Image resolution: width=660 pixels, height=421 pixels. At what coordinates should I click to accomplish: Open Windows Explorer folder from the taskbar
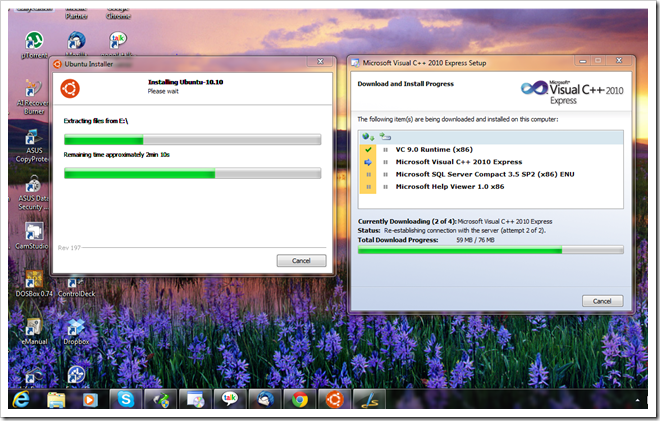click(56, 399)
